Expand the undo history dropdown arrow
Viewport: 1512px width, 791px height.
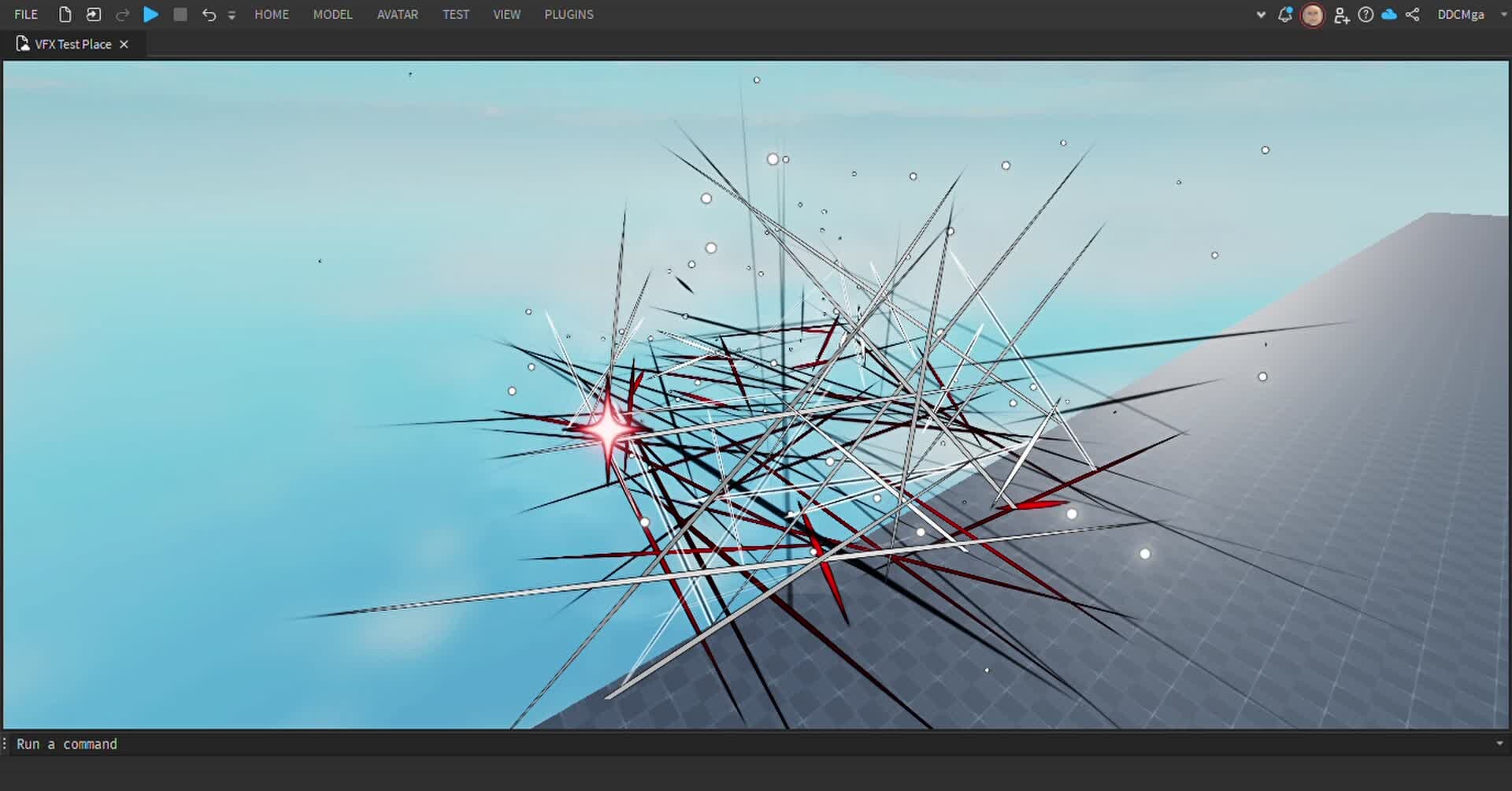232,15
